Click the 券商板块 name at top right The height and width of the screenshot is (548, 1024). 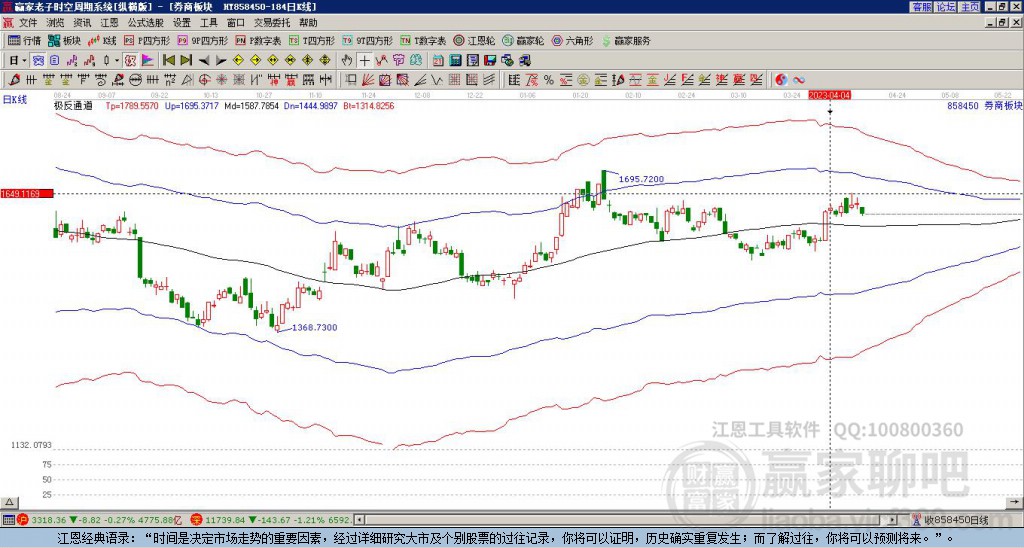click(x=1003, y=105)
